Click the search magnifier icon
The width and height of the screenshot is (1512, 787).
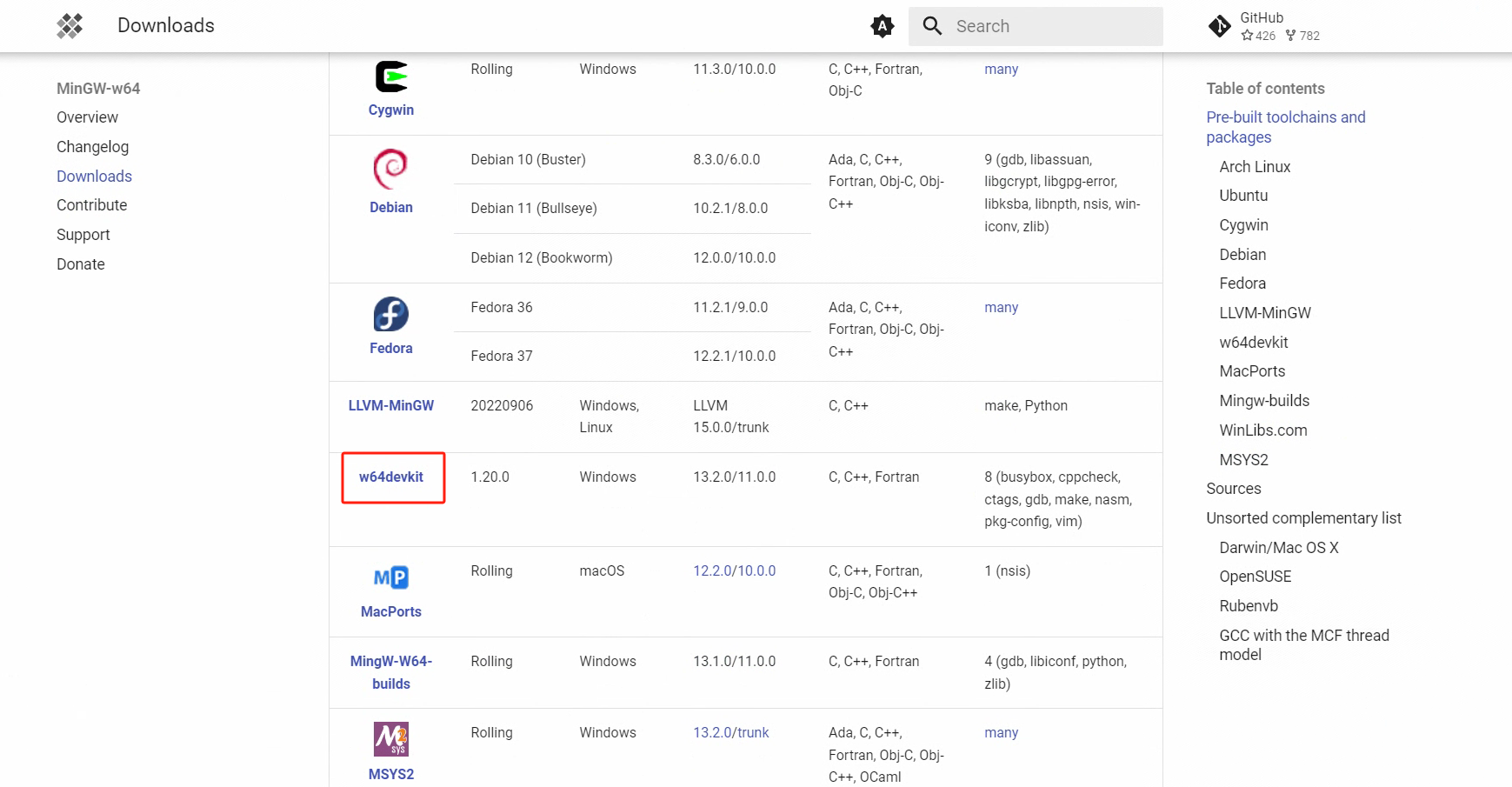point(932,26)
